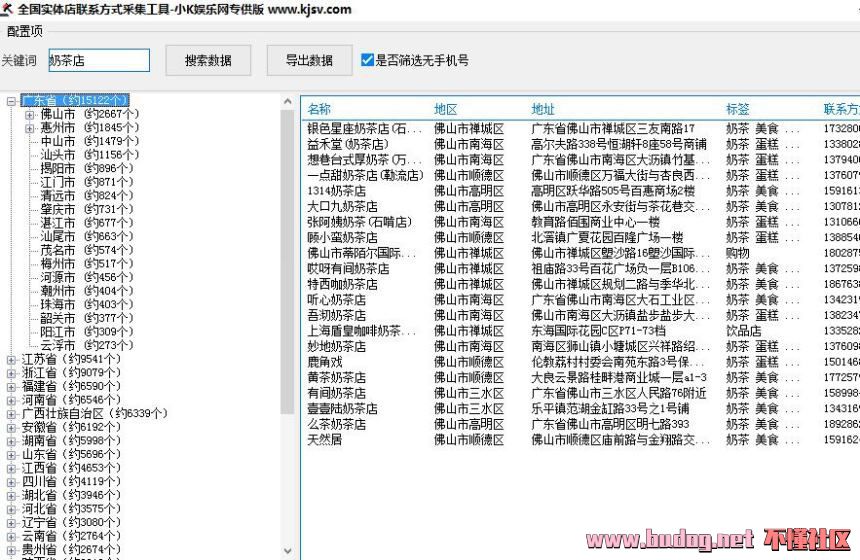
Task: Select the 鹿角戏 result row
Action: [324, 362]
